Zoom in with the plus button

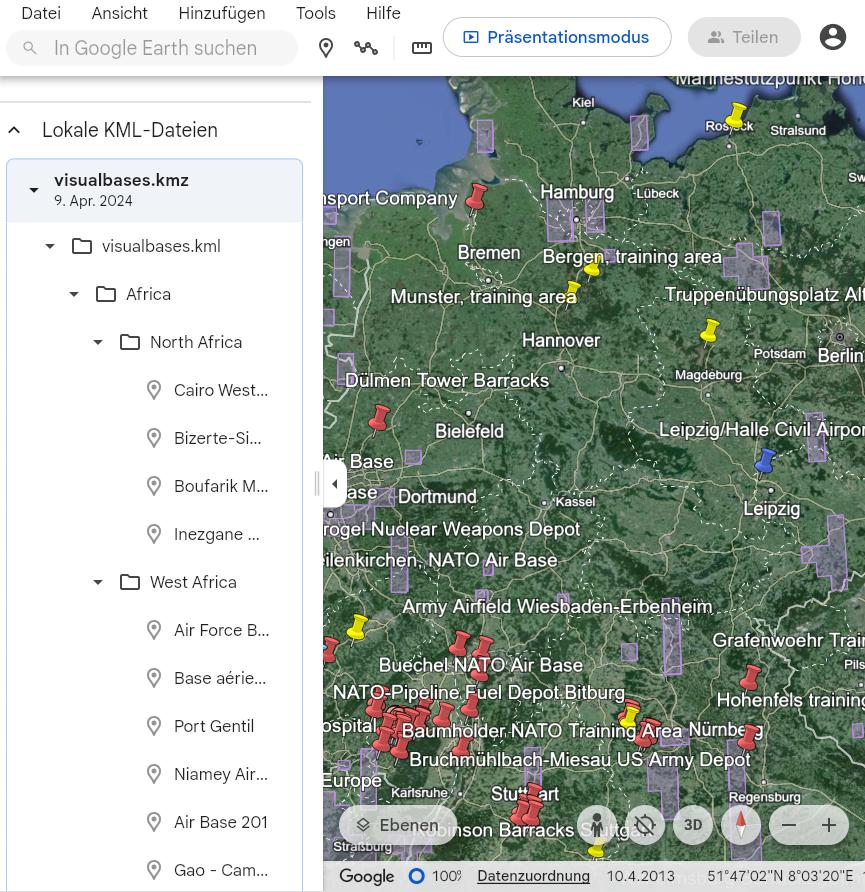829,825
